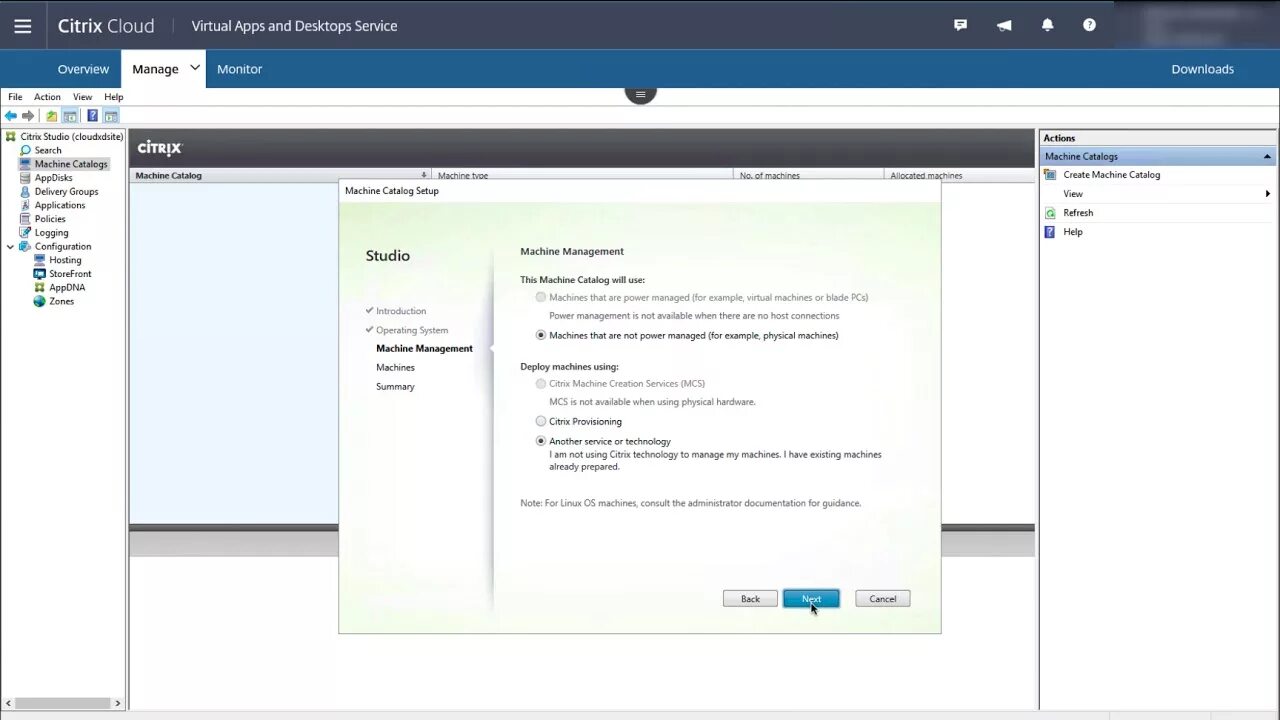
Task: Select Delivery Groups in the navigation tree
Action: tap(66, 191)
